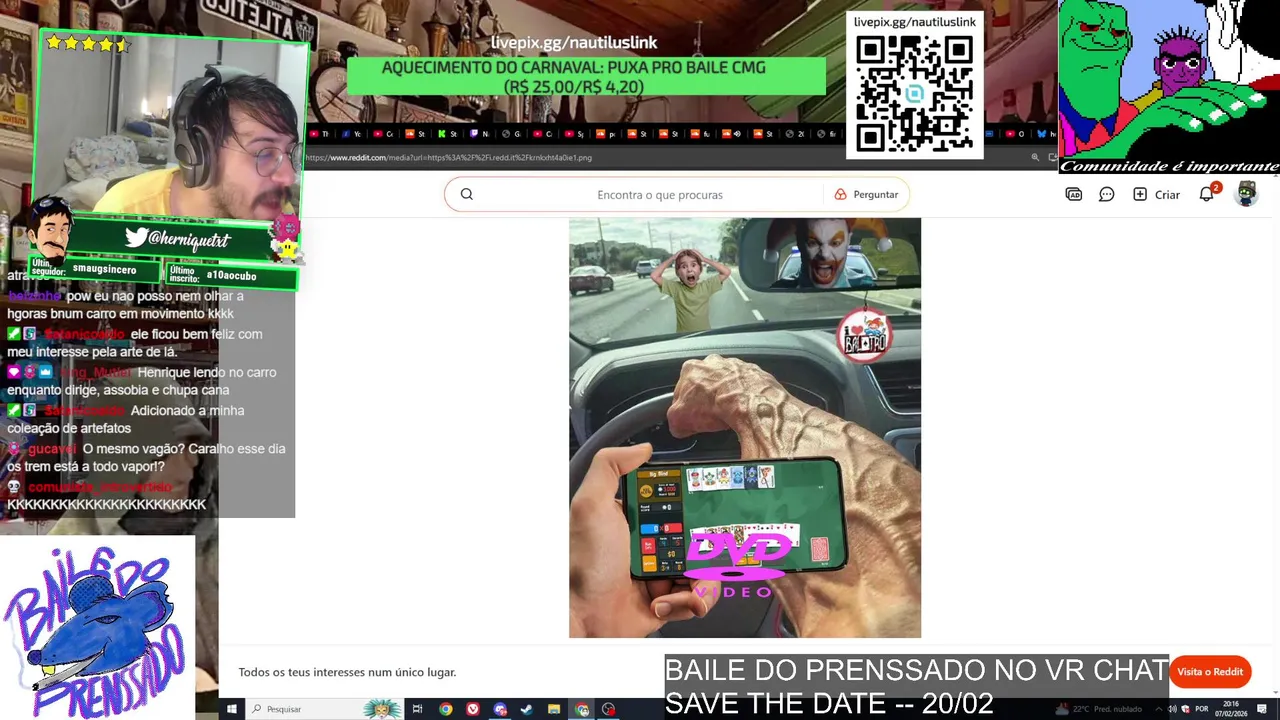This screenshot has width=1280, height=720.
Task: Switch to the first YouTube tab 'Tl'
Action: [319, 133]
